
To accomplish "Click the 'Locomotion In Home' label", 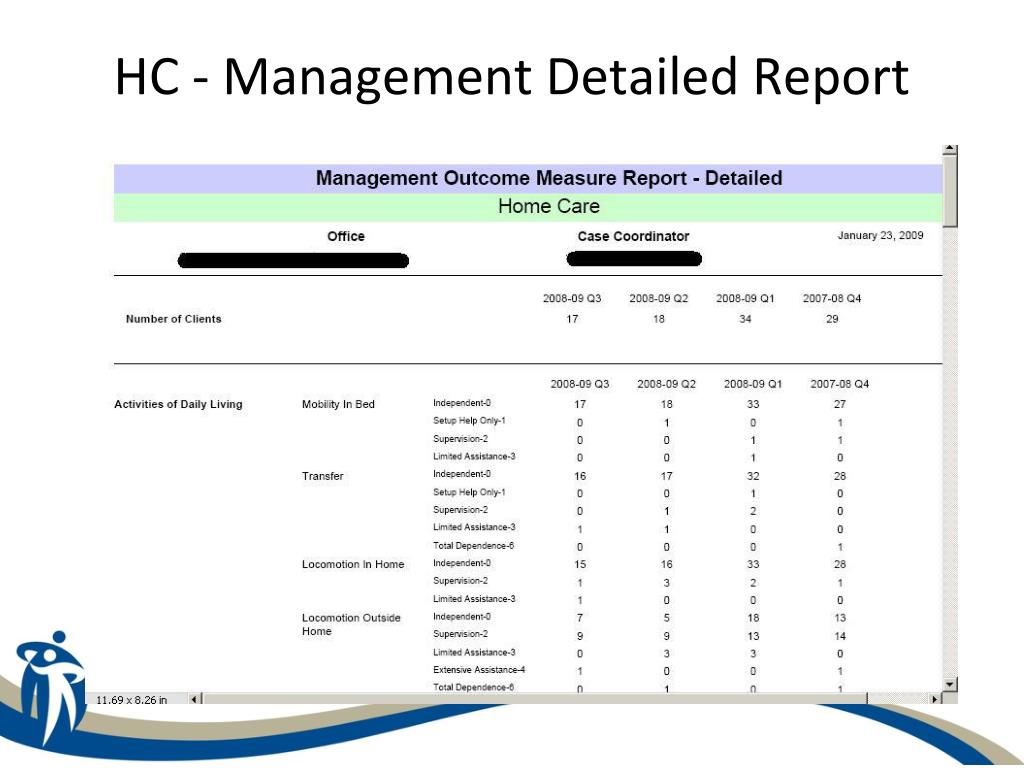I will (353, 564).
